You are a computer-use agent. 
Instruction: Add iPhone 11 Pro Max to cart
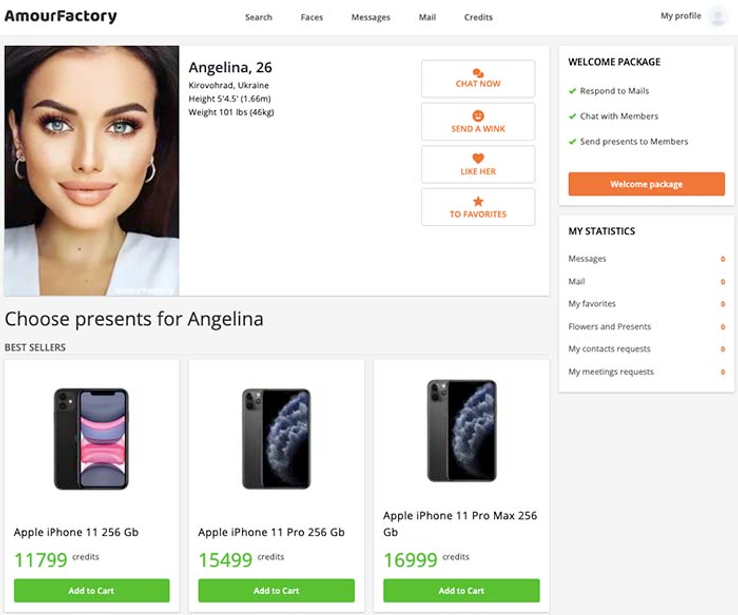(461, 590)
